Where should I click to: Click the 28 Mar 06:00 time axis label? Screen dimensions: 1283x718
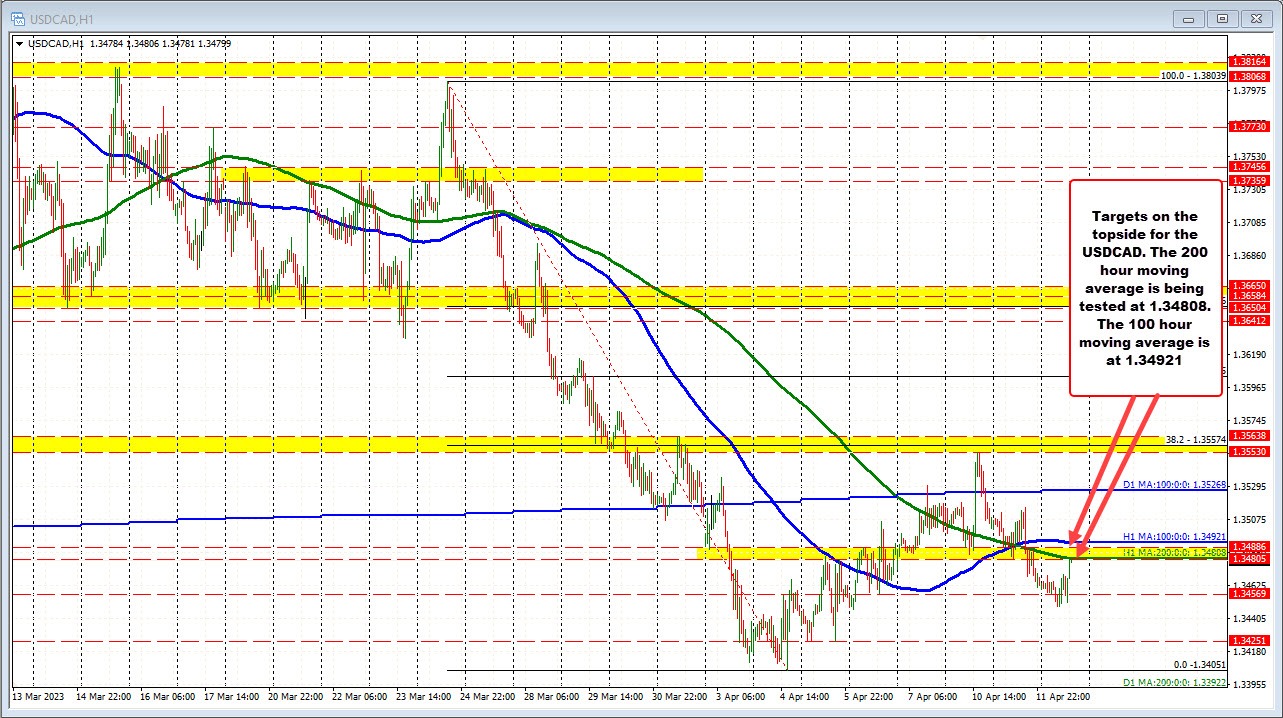(553, 695)
